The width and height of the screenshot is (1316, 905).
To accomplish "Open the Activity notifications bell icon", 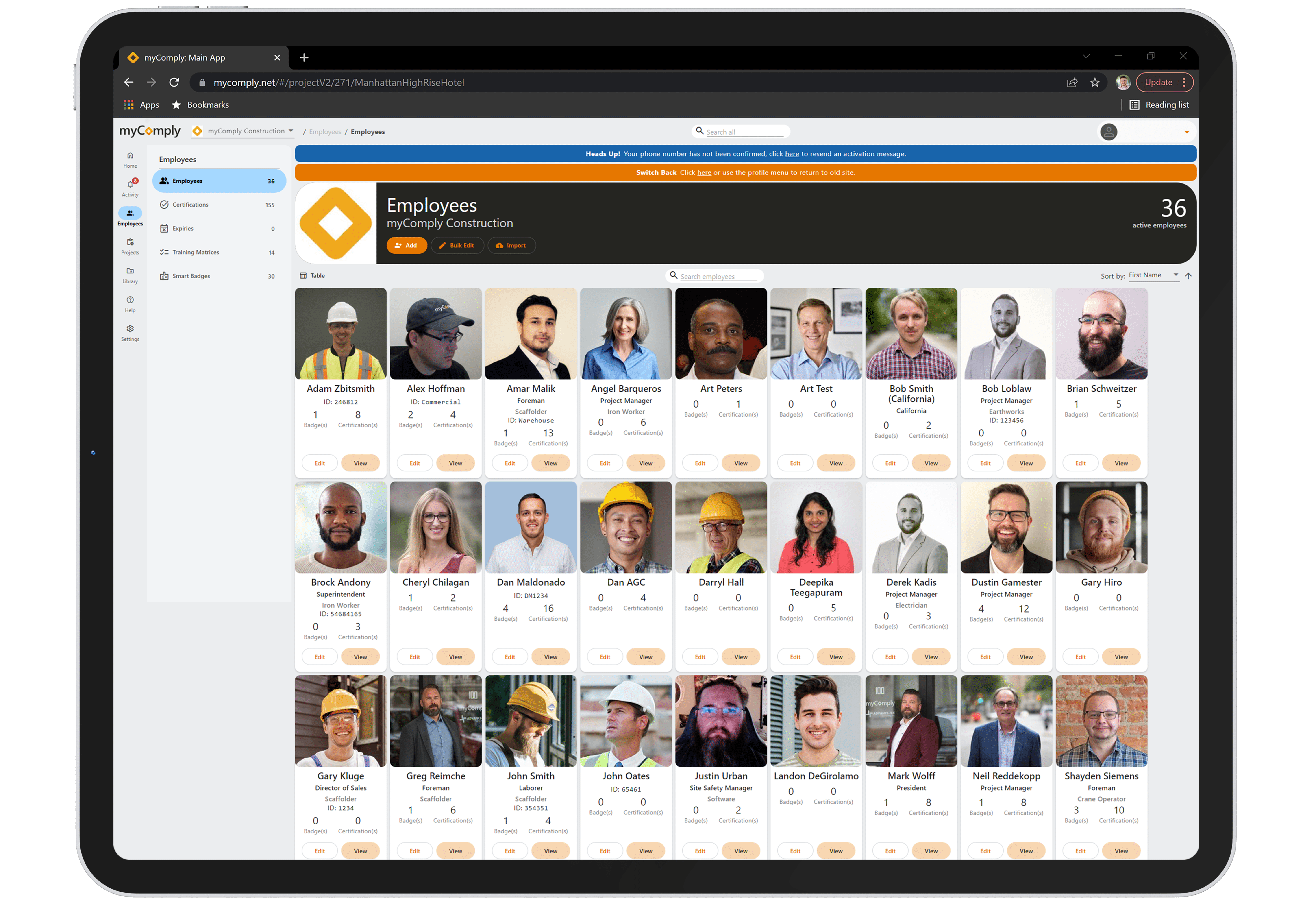I will point(130,184).
